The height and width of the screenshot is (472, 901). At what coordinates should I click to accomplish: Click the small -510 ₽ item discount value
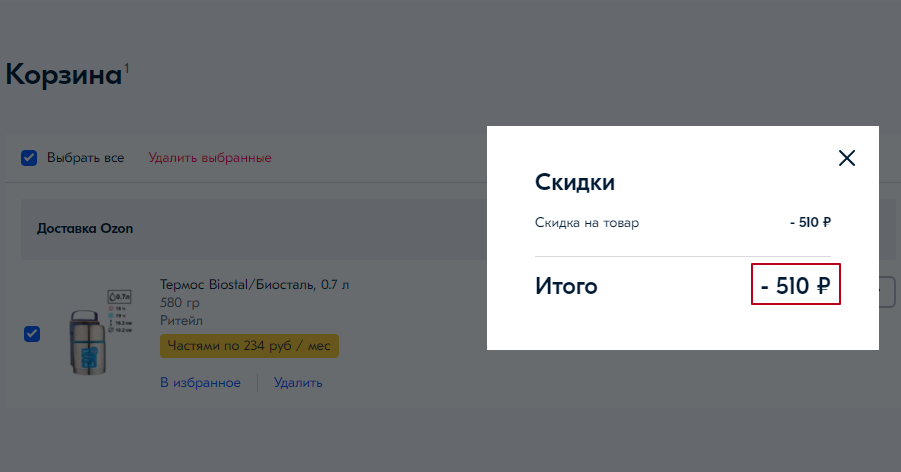(810, 222)
